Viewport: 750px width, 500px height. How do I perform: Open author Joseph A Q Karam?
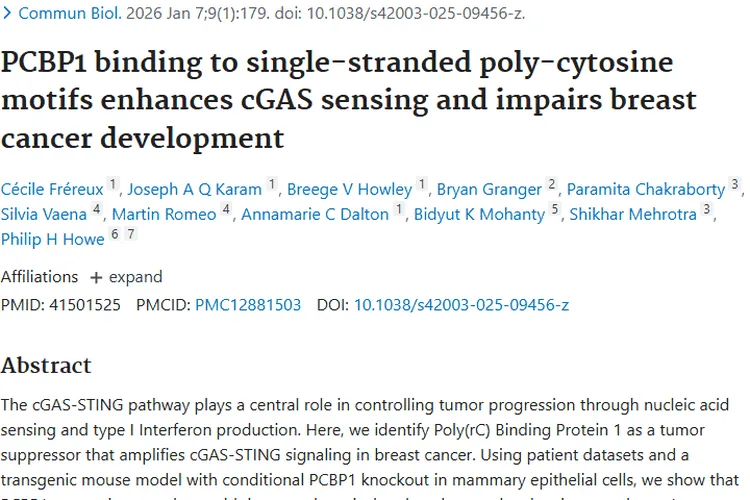pyautogui.click(x=195, y=189)
